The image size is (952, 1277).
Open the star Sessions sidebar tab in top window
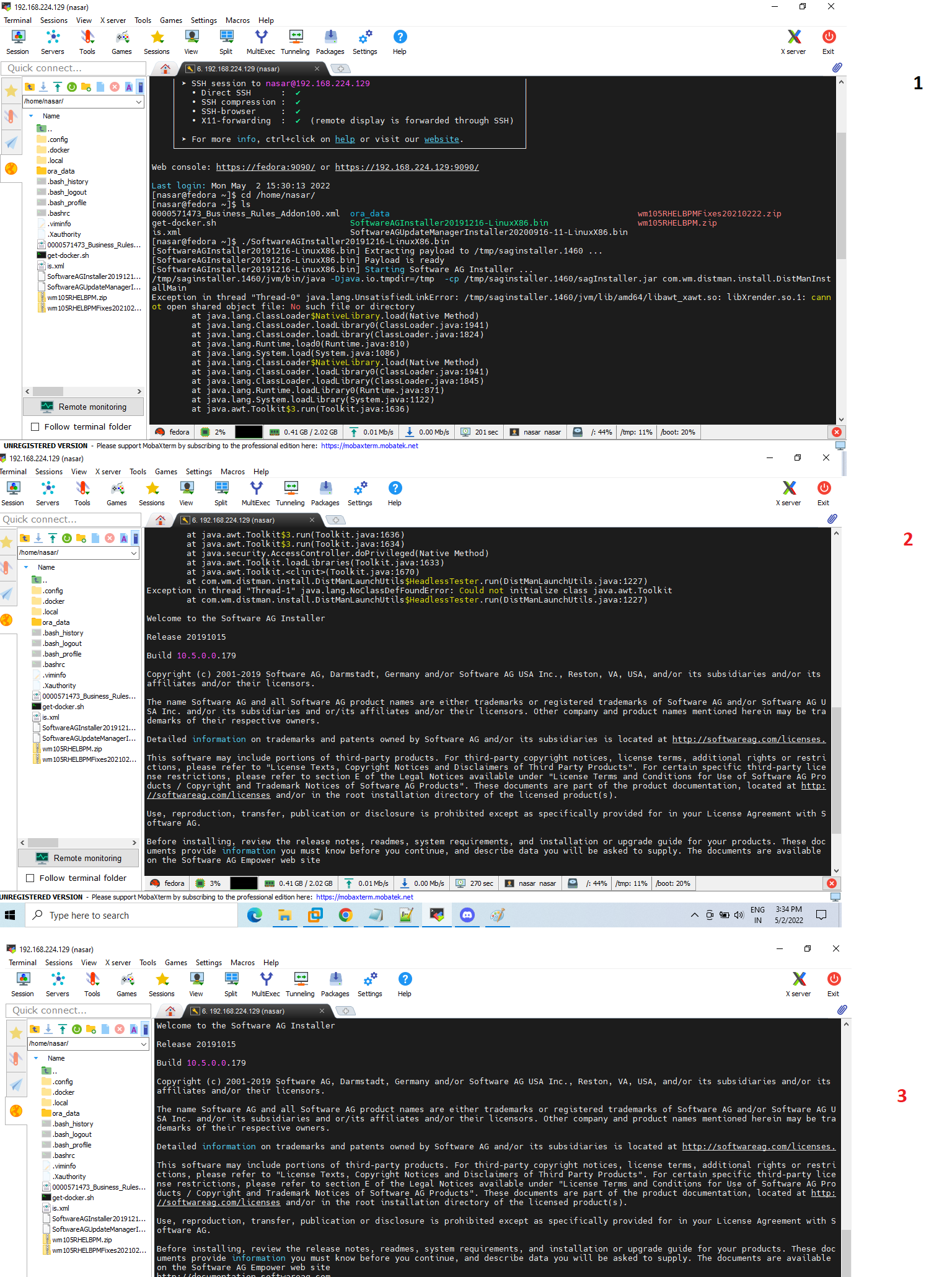(x=11, y=91)
